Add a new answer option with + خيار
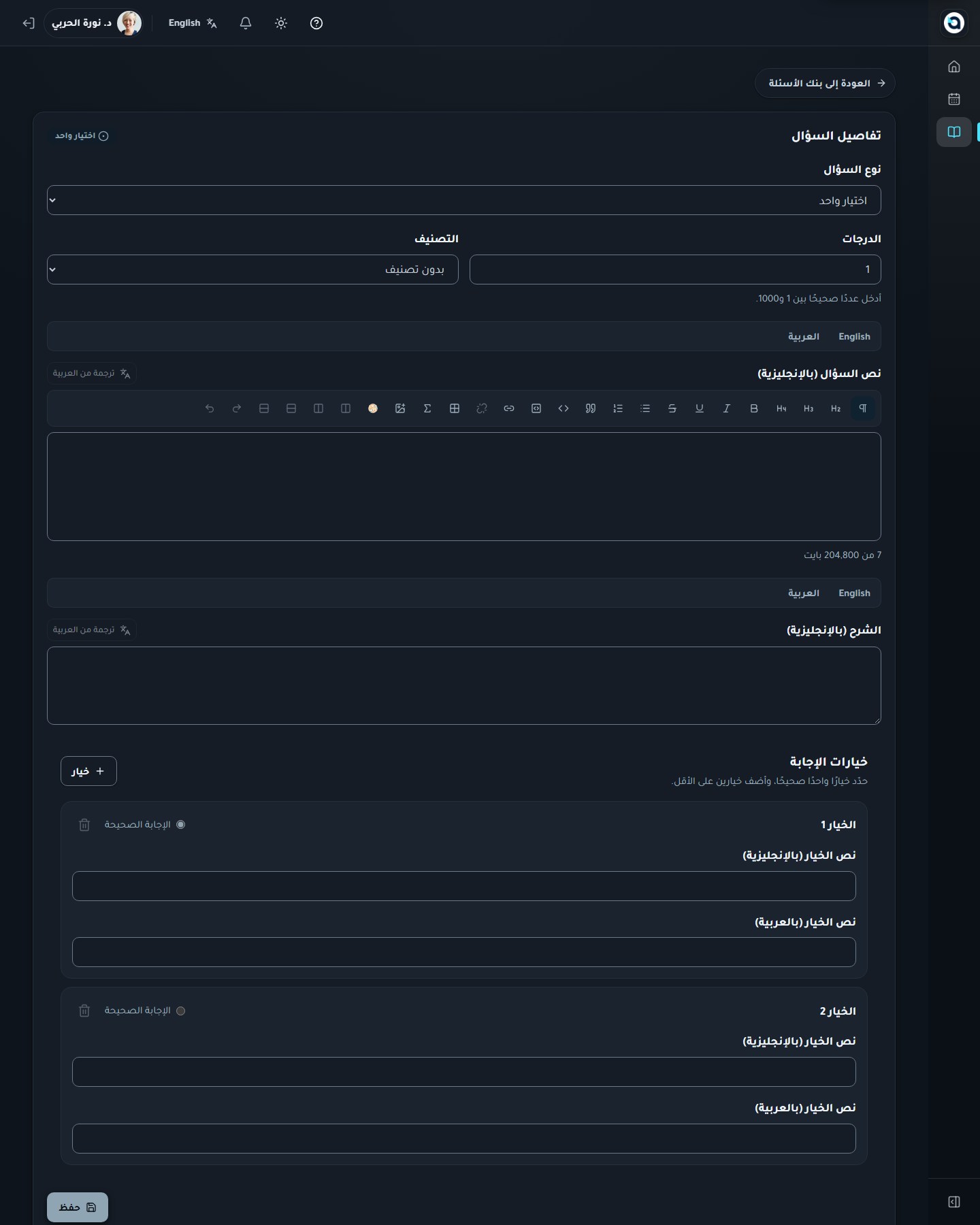 88,771
